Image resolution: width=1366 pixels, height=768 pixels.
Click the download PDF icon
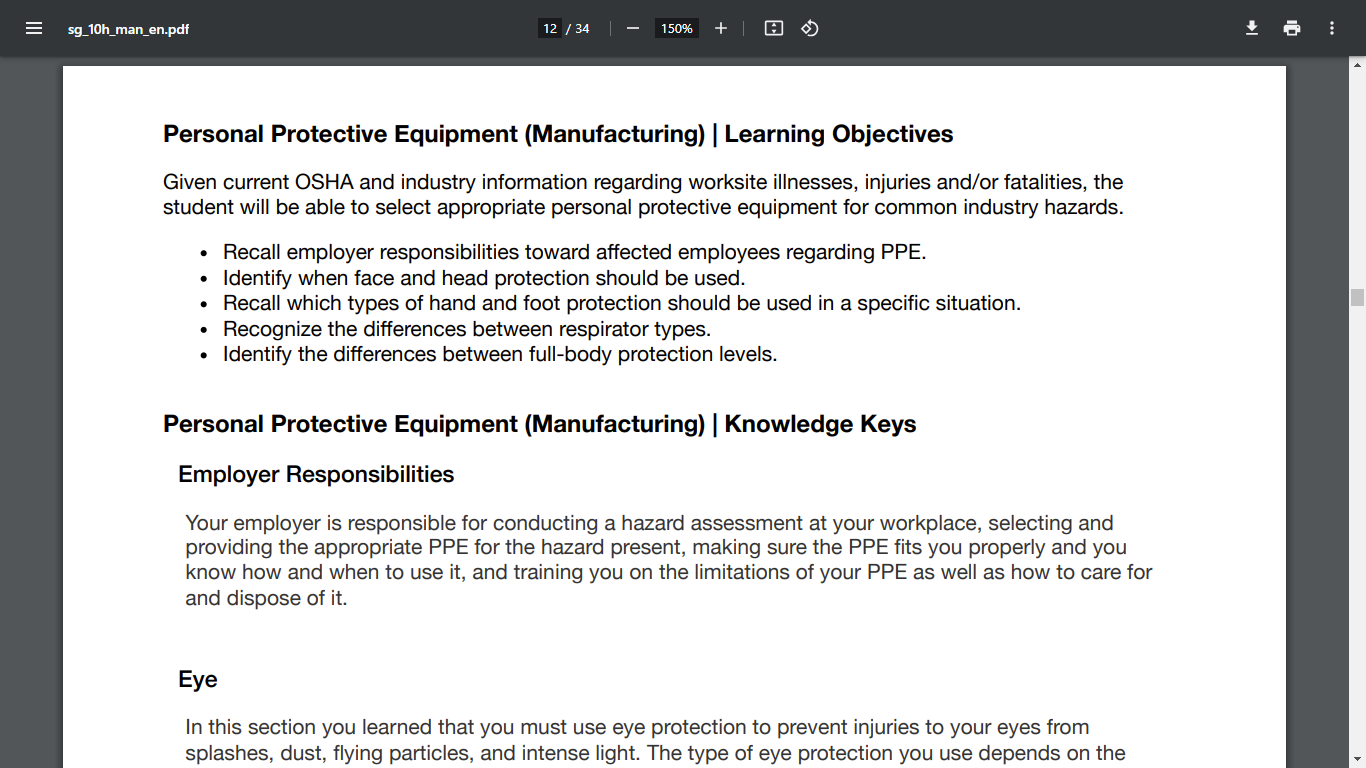pyautogui.click(x=1251, y=28)
